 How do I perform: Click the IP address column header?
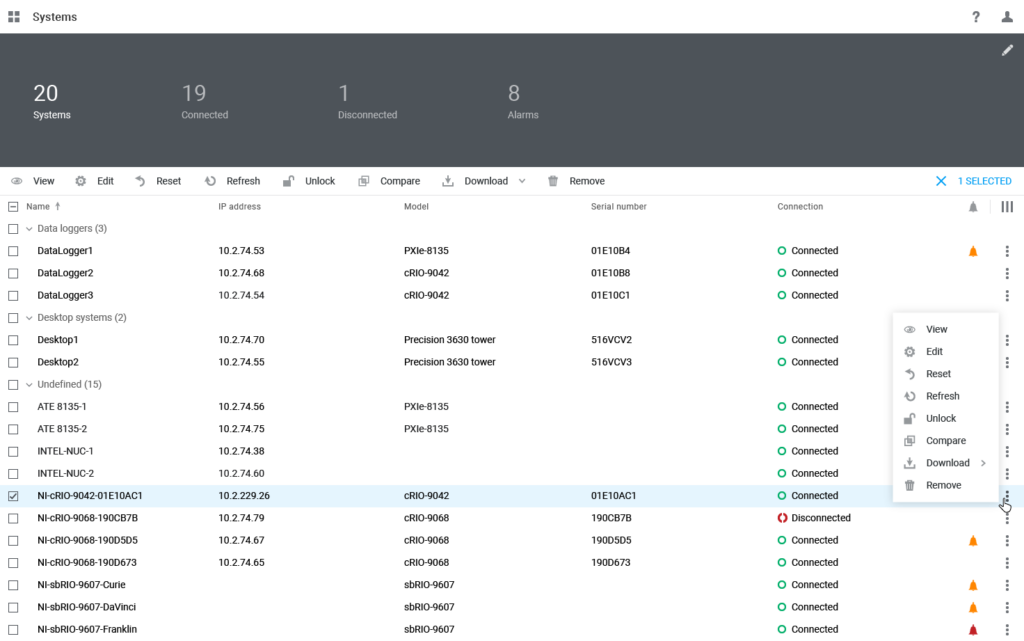click(x=240, y=206)
